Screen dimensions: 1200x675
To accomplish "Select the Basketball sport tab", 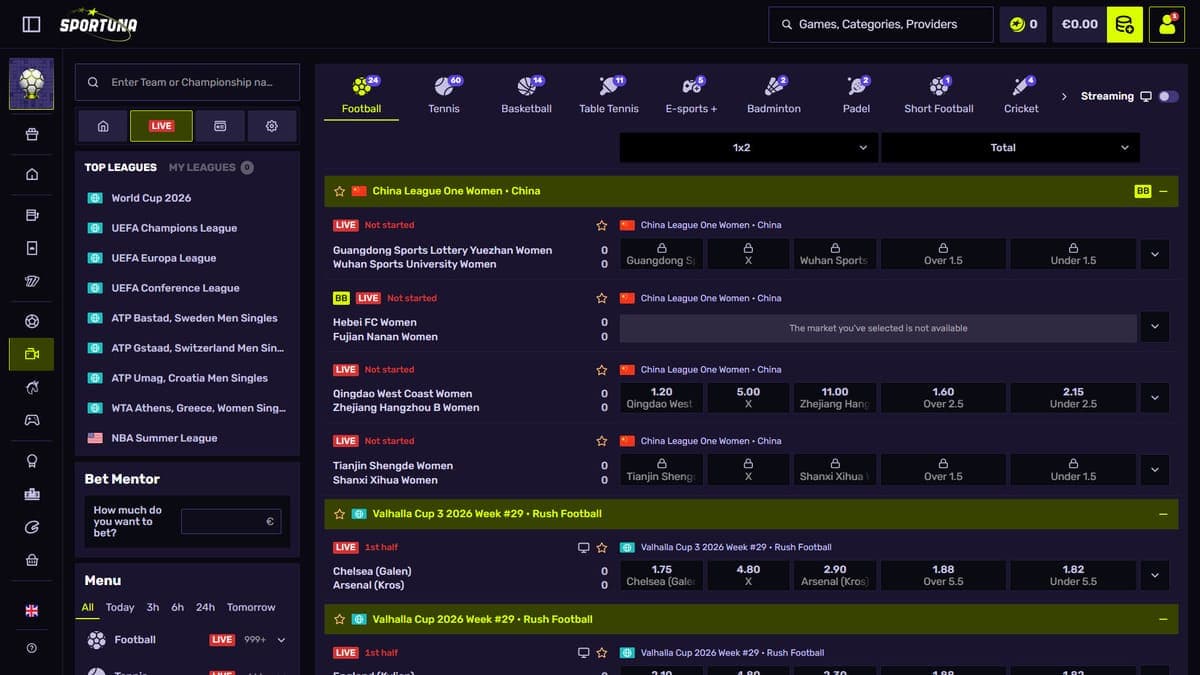I will [526, 96].
